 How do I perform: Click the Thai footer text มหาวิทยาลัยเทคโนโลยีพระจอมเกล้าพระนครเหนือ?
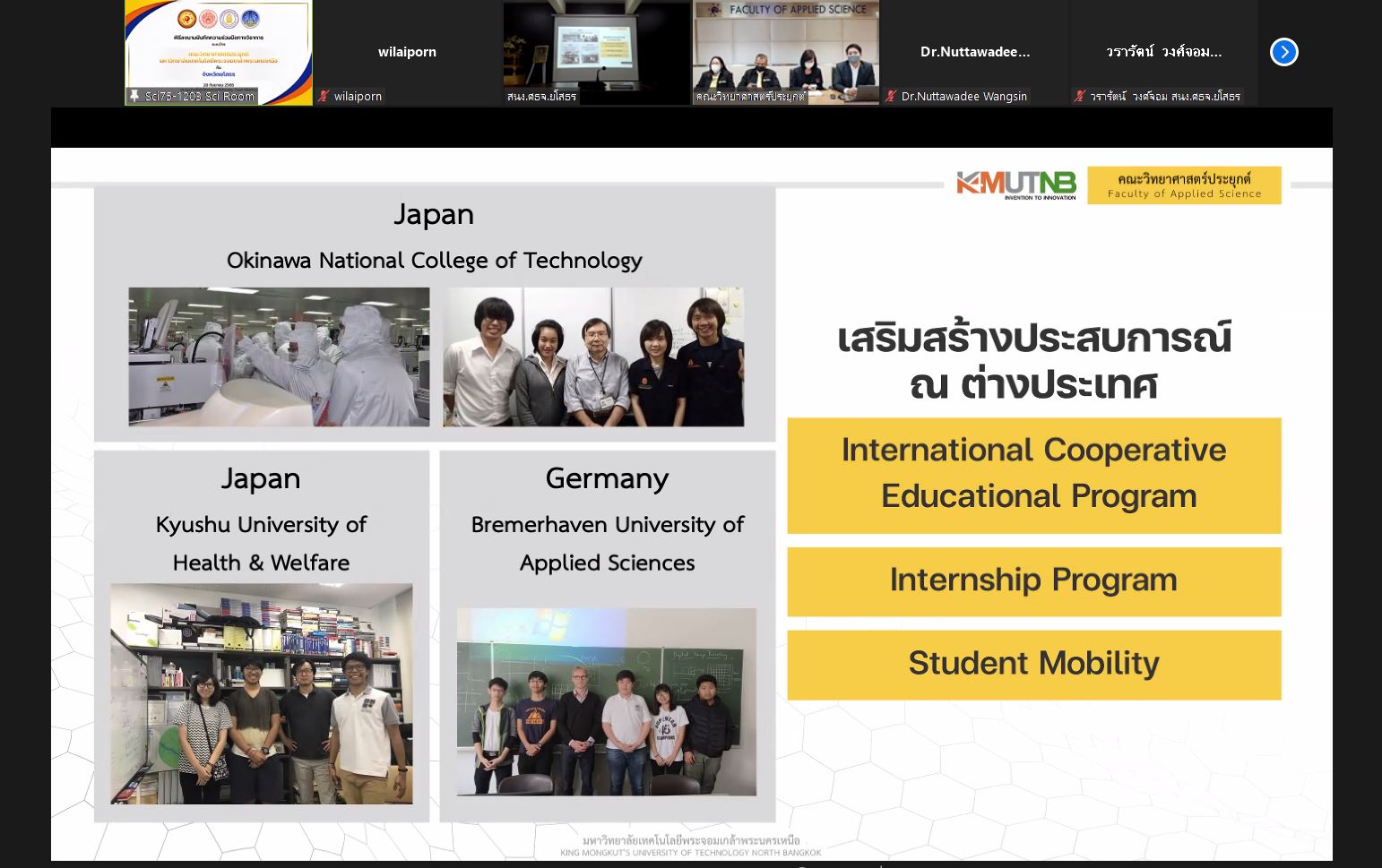click(691, 840)
